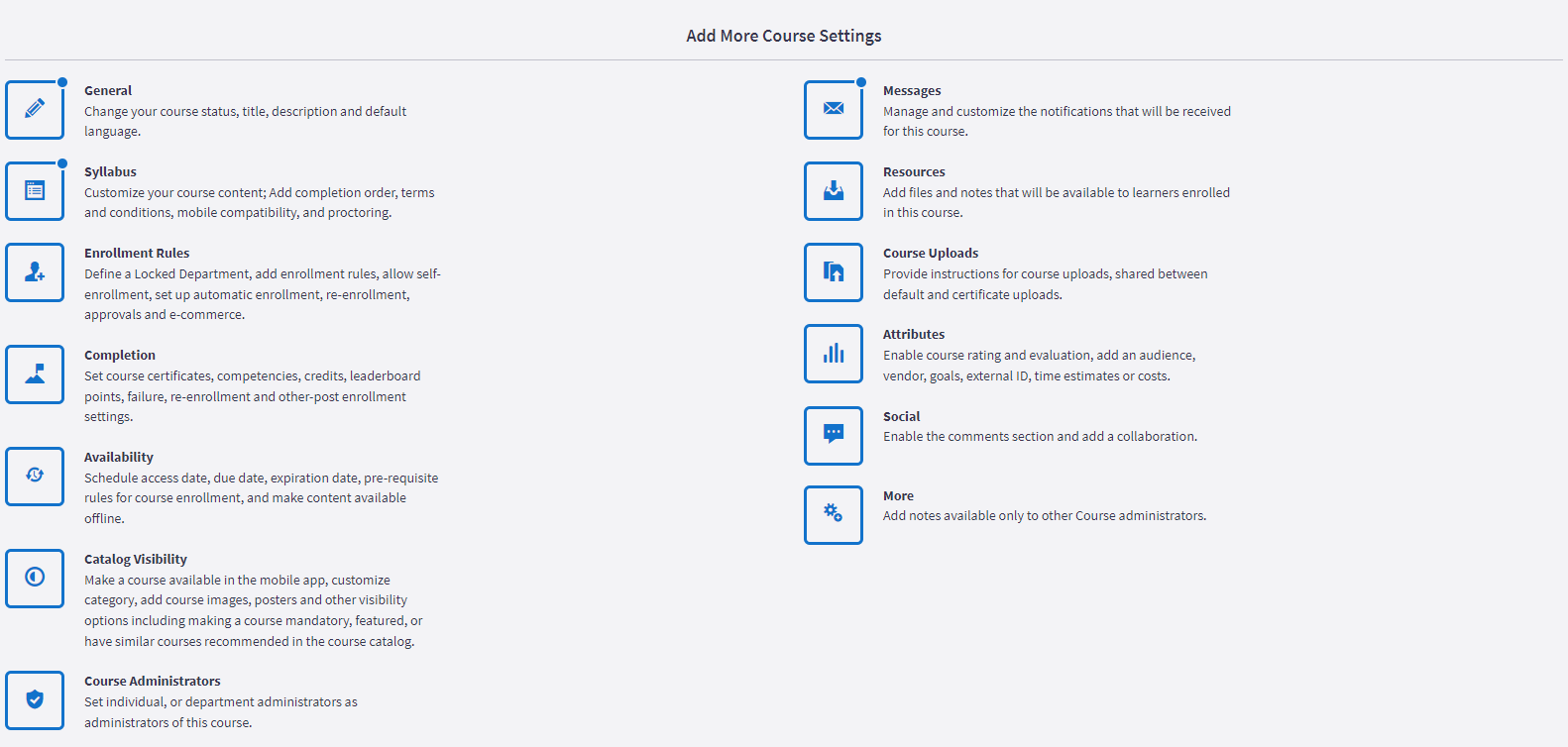
Task: Click the Add More Course Settings title
Action: [x=784, y=36]
